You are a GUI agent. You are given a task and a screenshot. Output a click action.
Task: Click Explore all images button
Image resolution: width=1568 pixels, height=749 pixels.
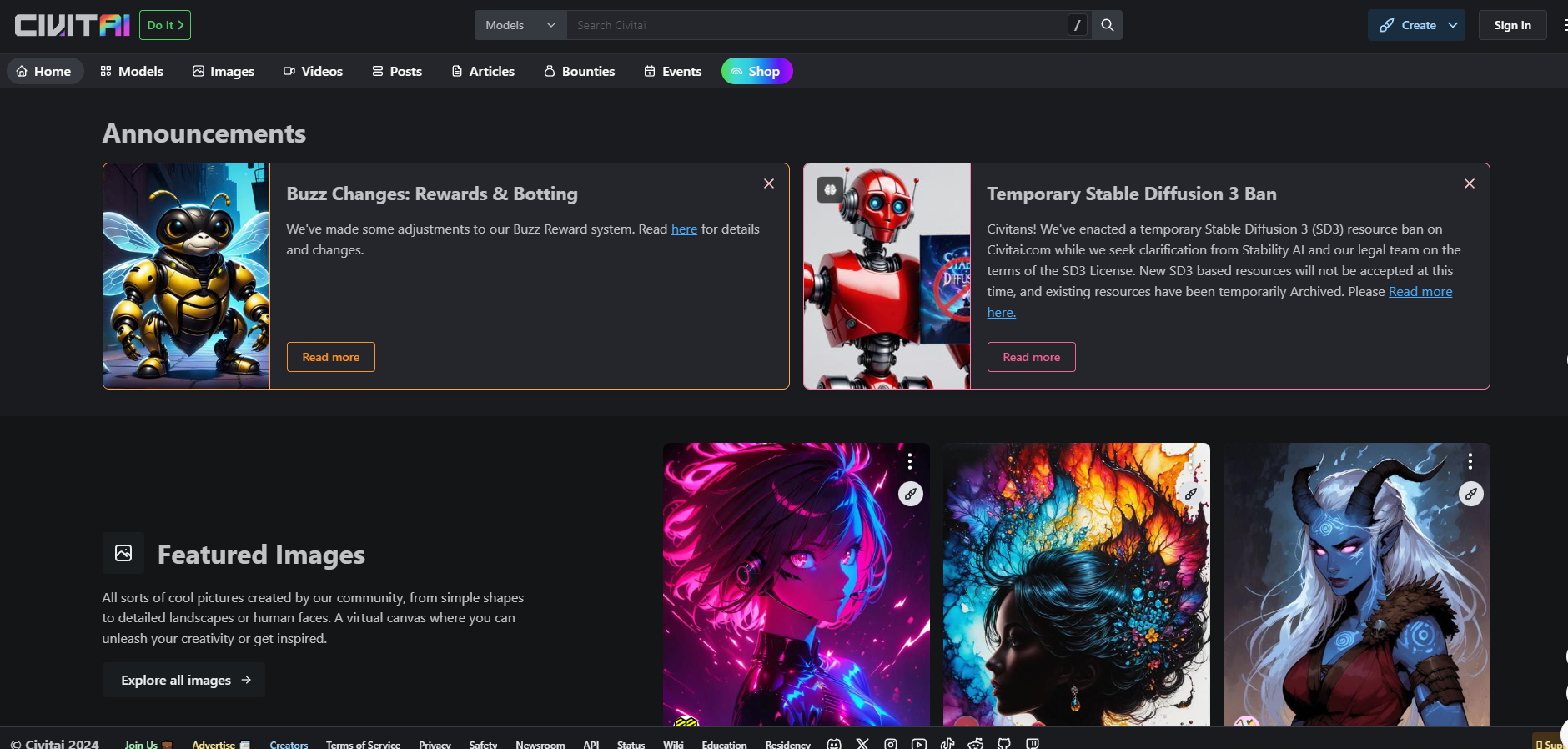tap(183, 680)
